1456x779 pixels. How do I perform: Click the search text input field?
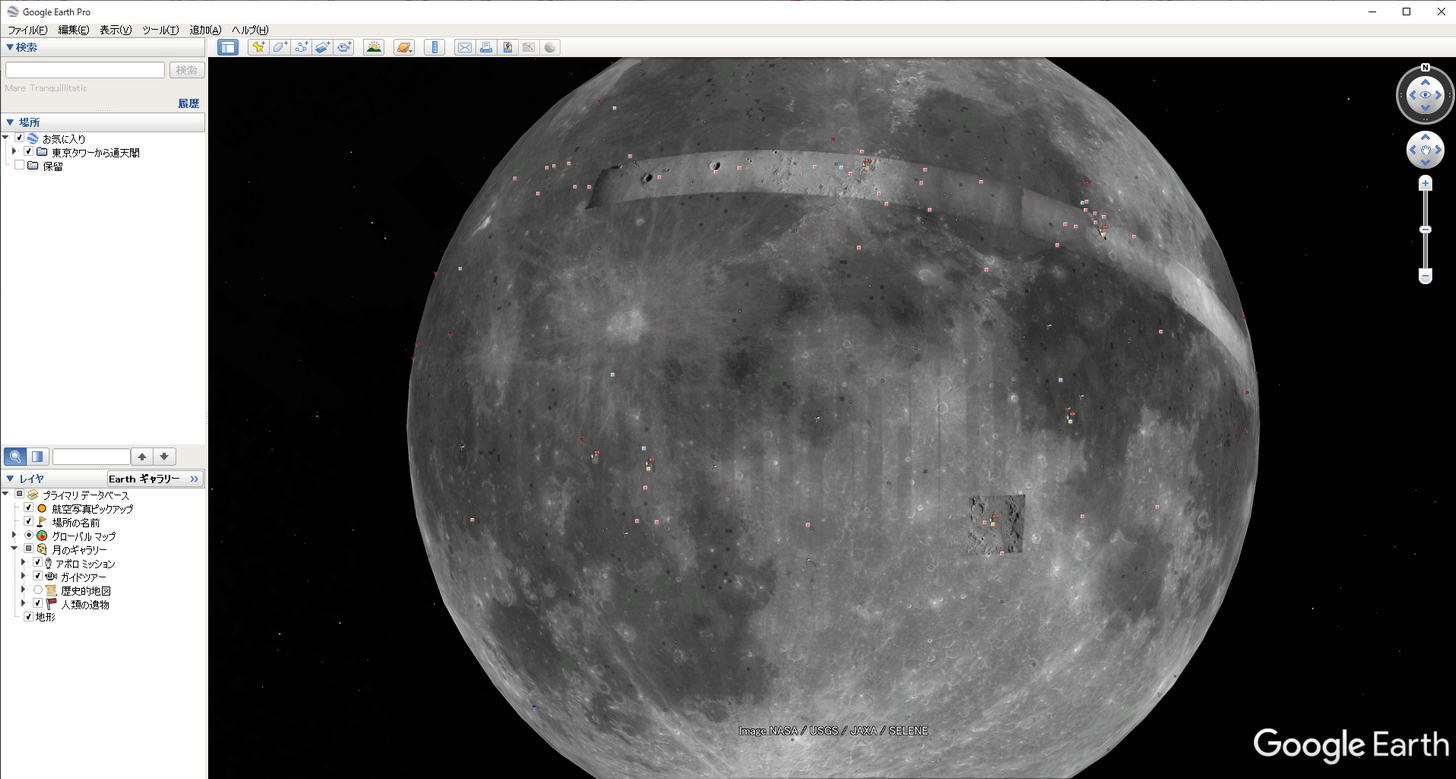point(85,70)
